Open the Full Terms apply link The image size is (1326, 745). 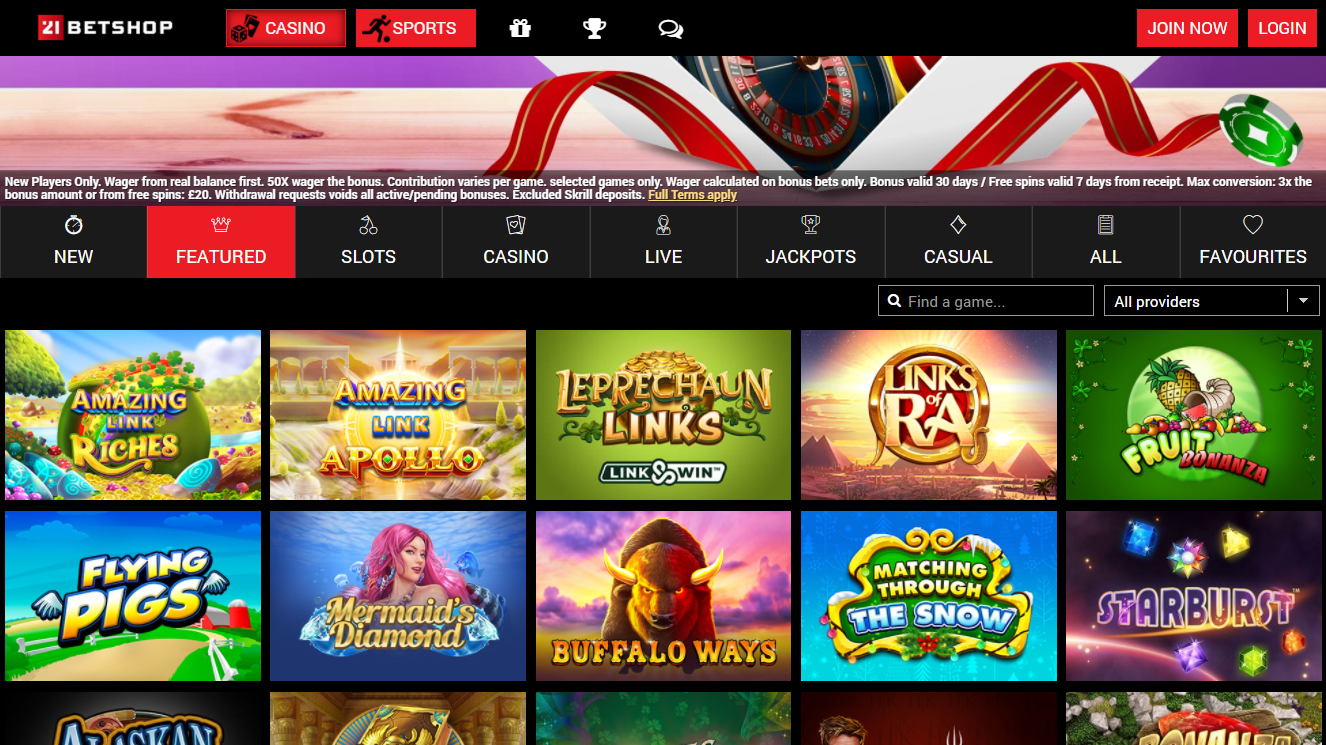692,195
